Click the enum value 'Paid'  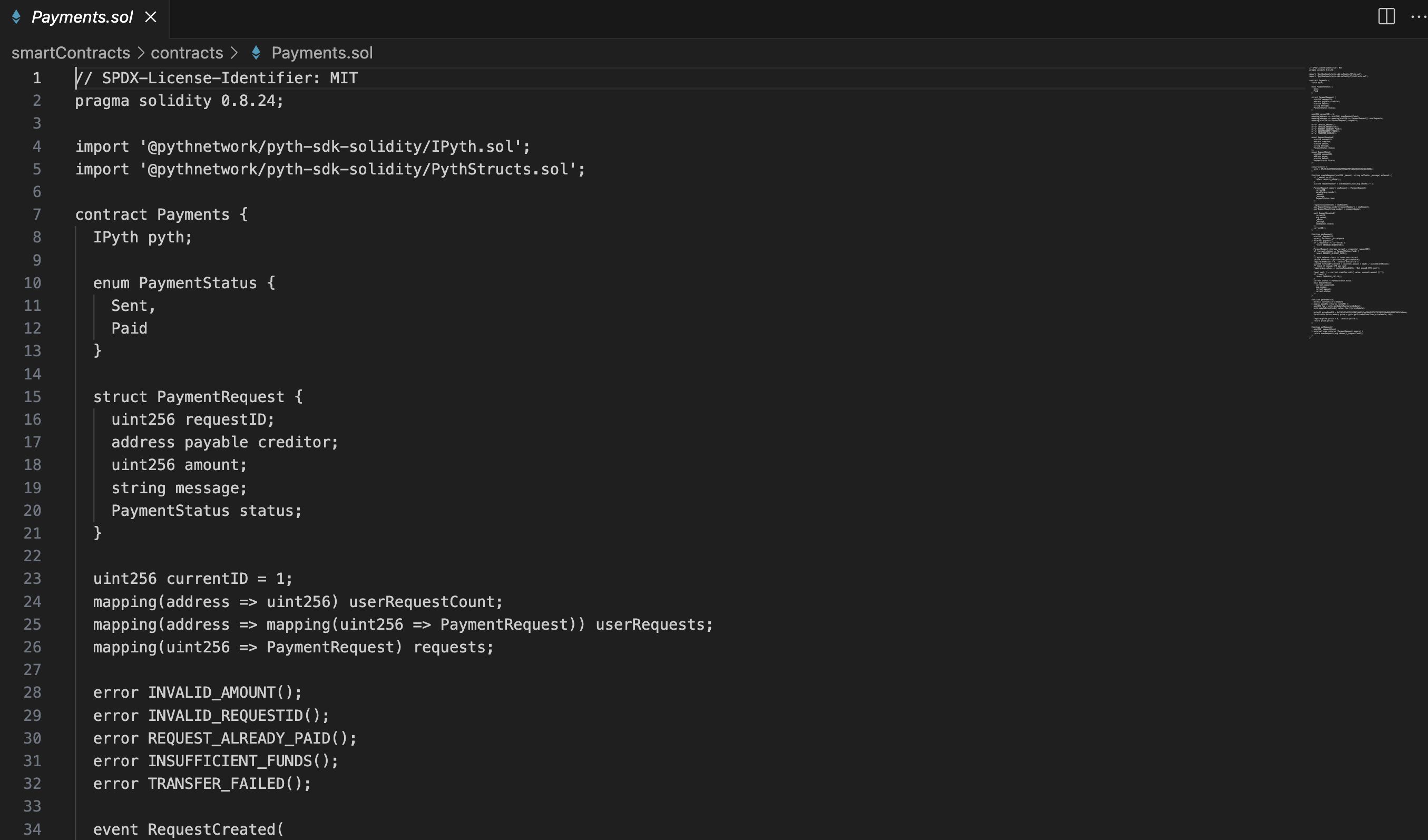pos(129,328)
